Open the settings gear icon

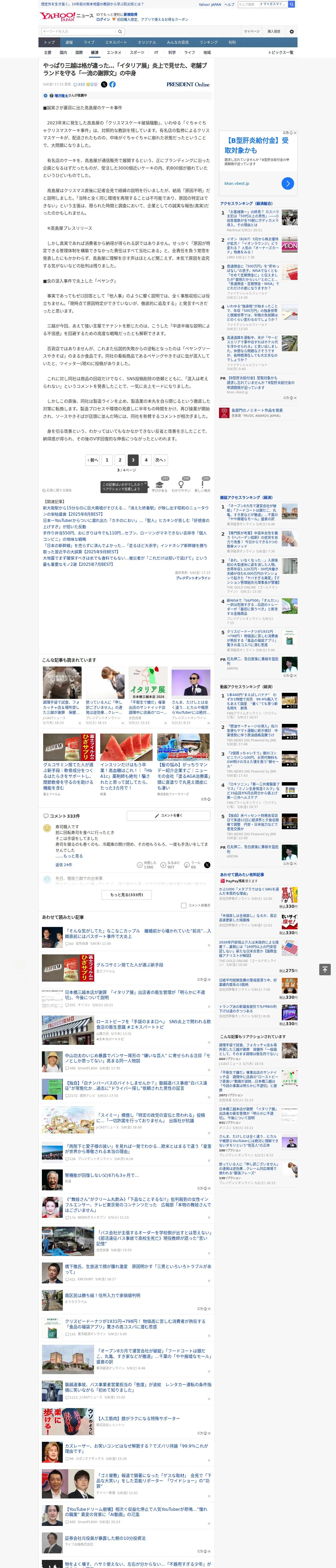292,32
